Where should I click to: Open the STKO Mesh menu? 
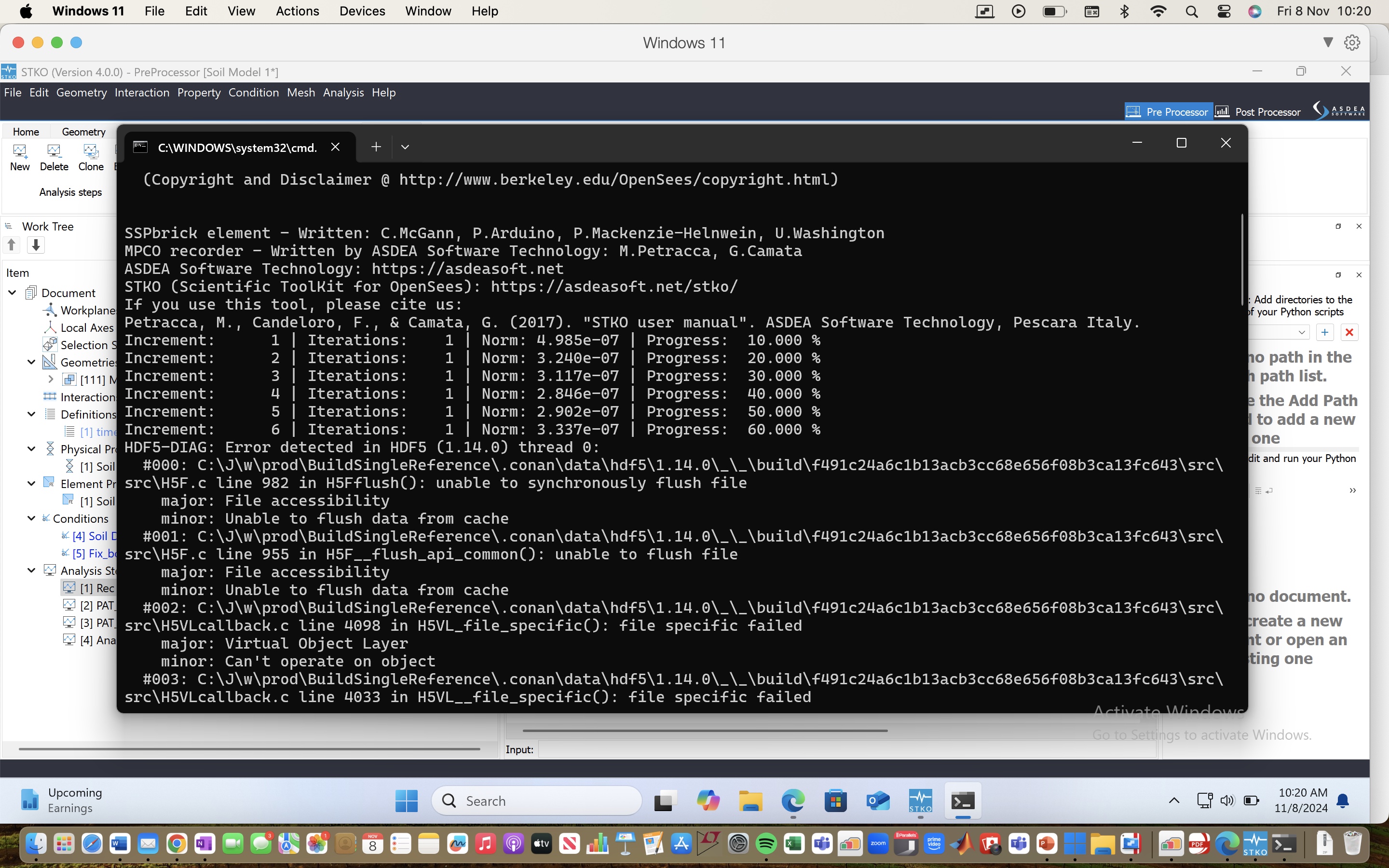click(x=301, y=93)
